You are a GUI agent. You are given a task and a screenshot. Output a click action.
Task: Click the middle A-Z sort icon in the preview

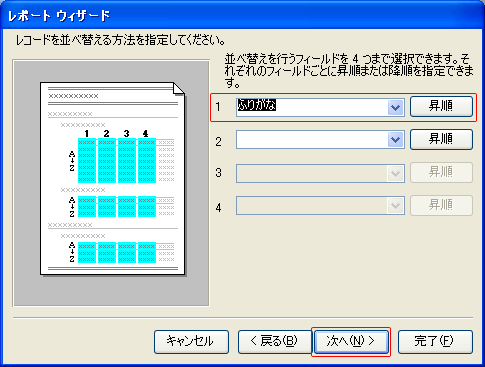(x=72, y=207)
